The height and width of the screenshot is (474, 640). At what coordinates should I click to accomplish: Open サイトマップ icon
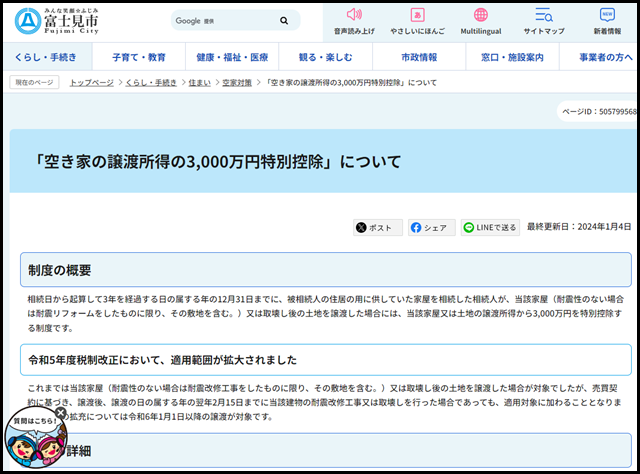pyautogui.click(x=544, y=15)
